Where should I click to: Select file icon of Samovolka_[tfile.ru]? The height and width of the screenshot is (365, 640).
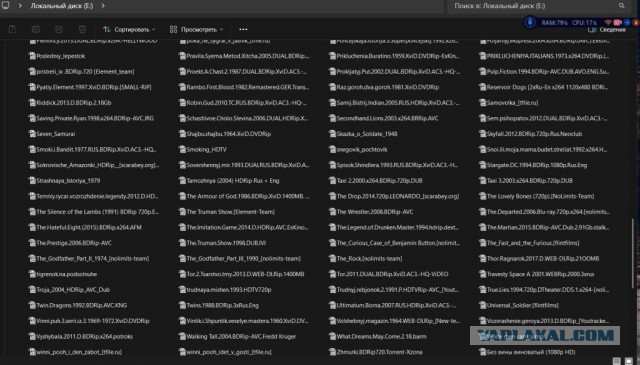pyautogui.click(x=482, y=102)
